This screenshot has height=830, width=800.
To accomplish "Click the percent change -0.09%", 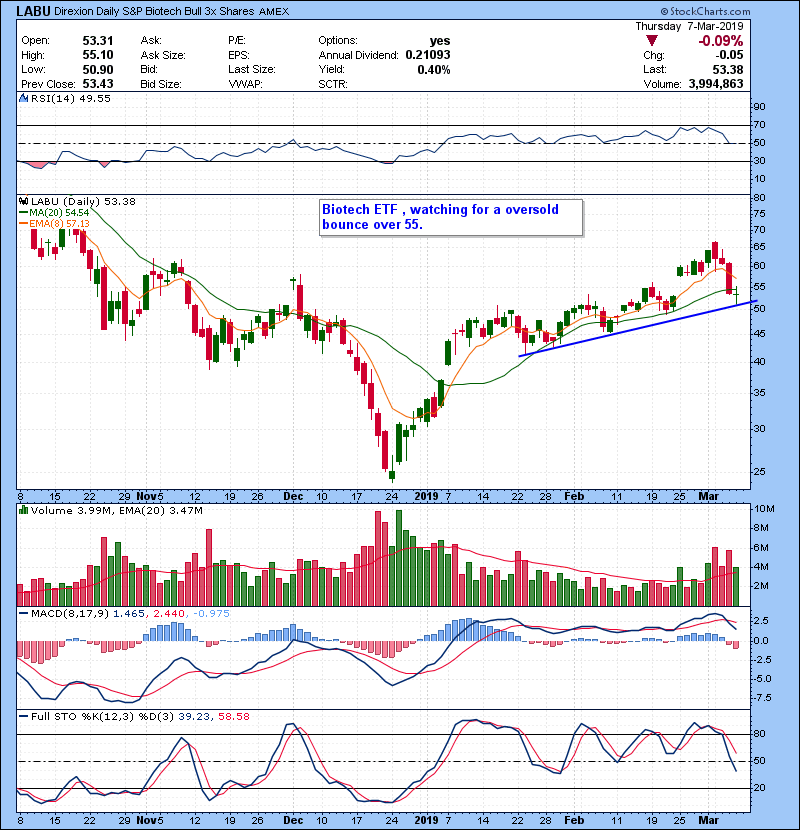I will click(721, 41).
